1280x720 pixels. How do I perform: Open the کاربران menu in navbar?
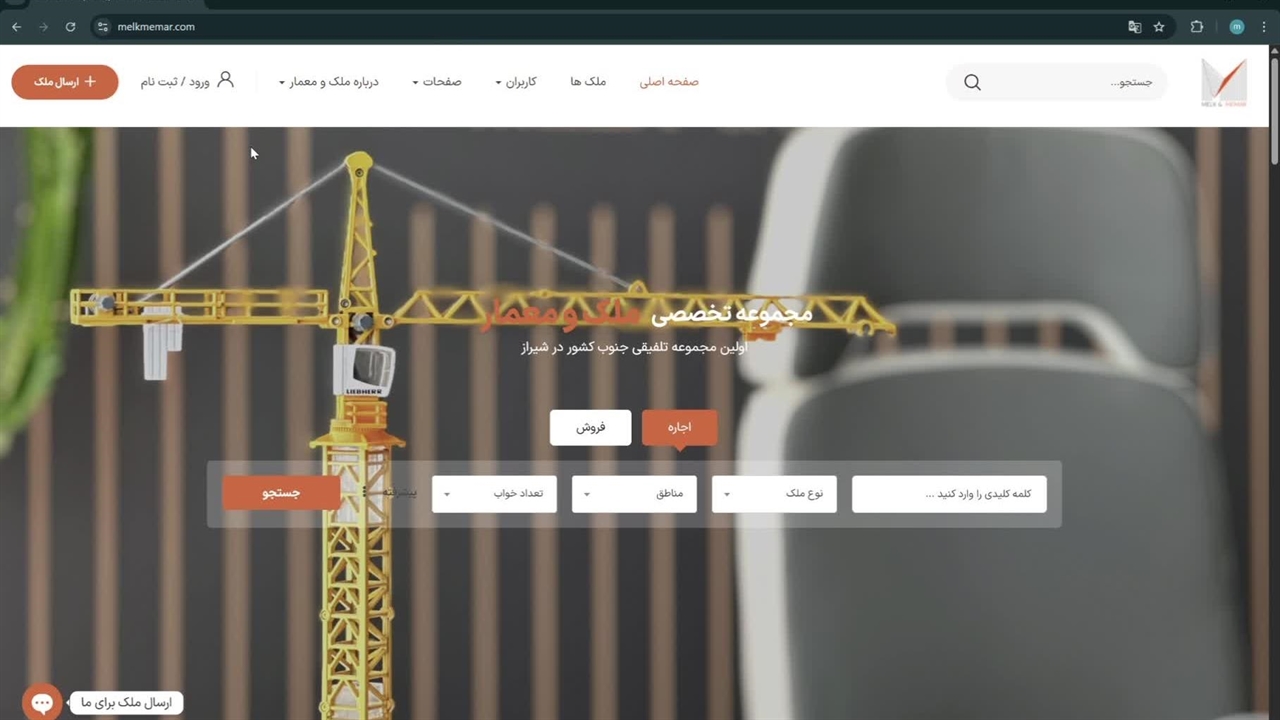coord(516,82)
